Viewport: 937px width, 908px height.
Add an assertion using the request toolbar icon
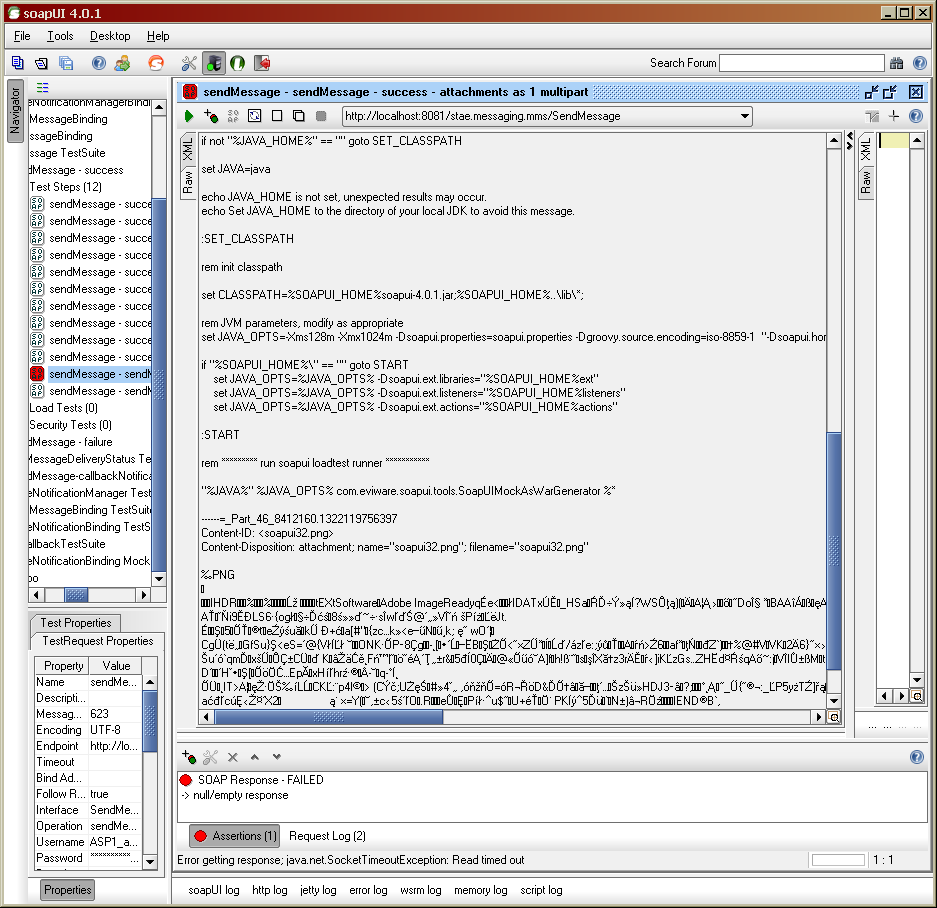211,117
